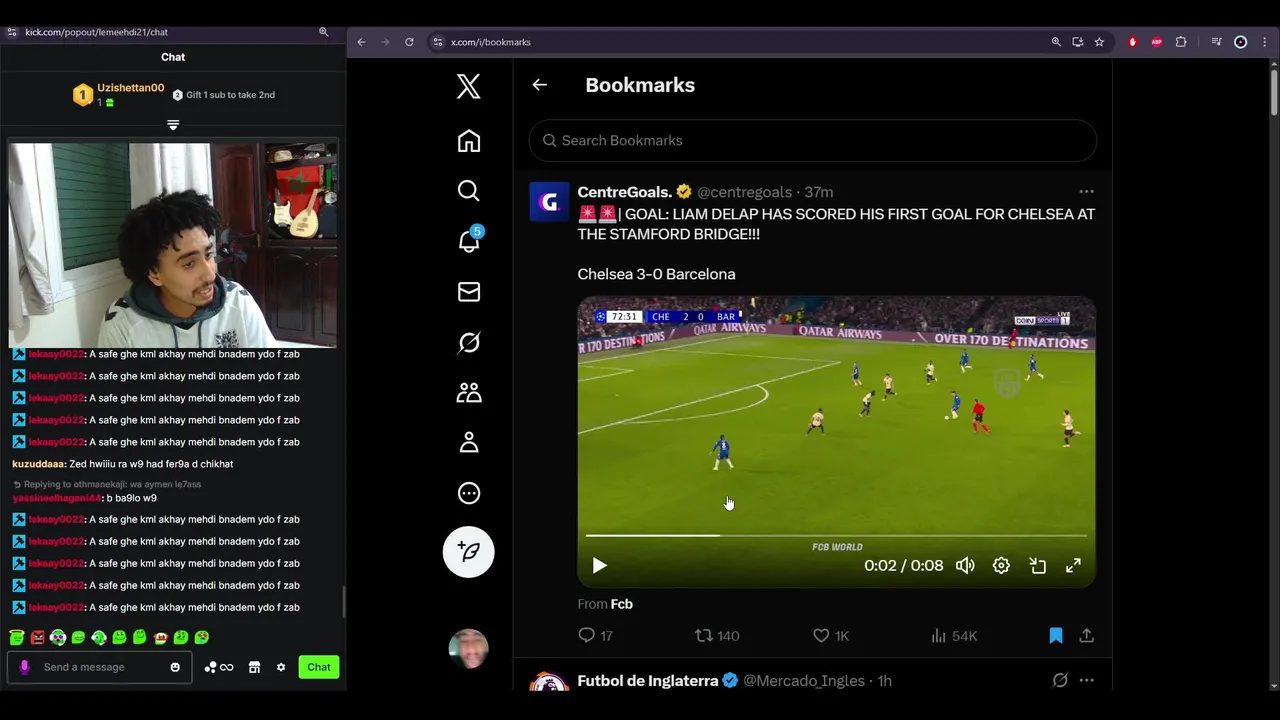Open the red hand blocker extension
Screen dimensions: 1280x720
(1133, 42)
